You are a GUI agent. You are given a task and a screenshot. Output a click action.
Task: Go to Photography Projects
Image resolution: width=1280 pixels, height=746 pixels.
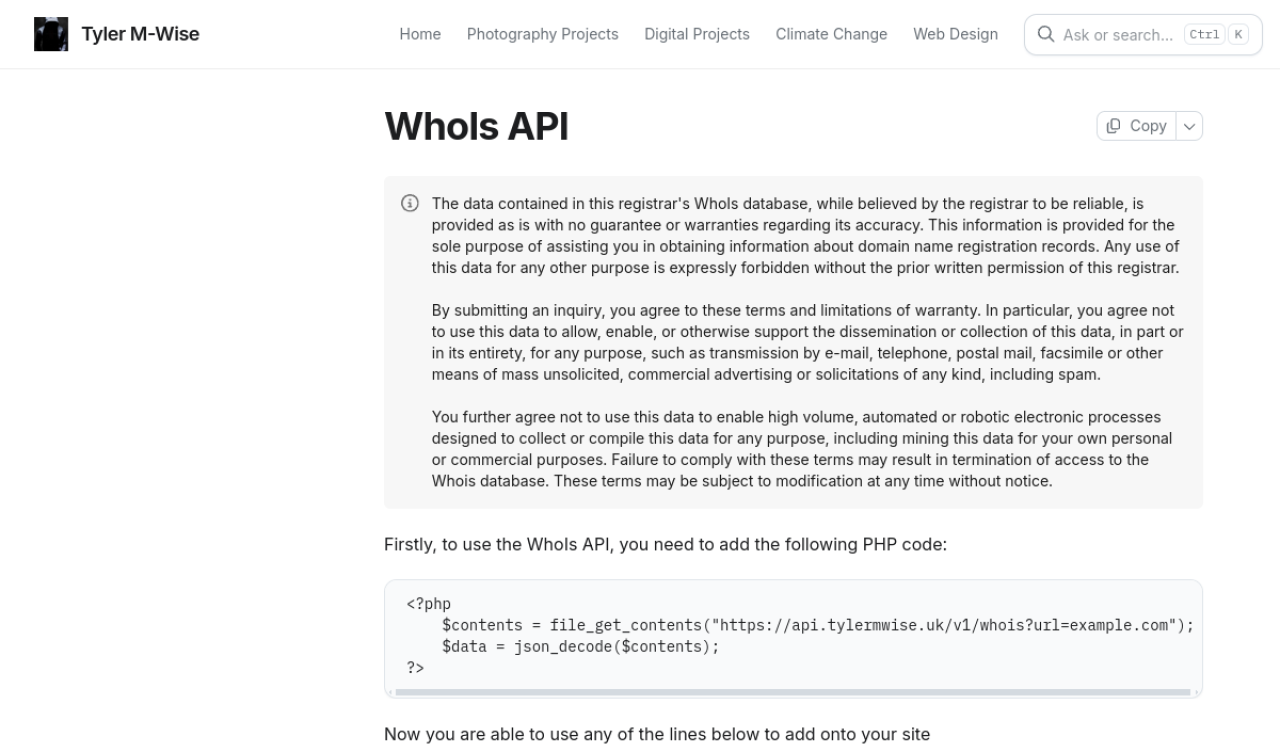[542, 34]
